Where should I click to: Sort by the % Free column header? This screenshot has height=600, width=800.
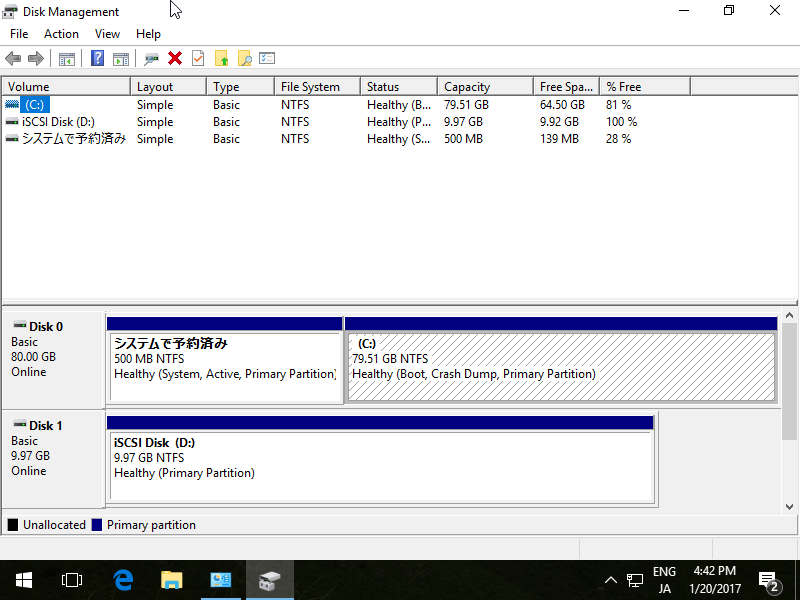[645, 87]
